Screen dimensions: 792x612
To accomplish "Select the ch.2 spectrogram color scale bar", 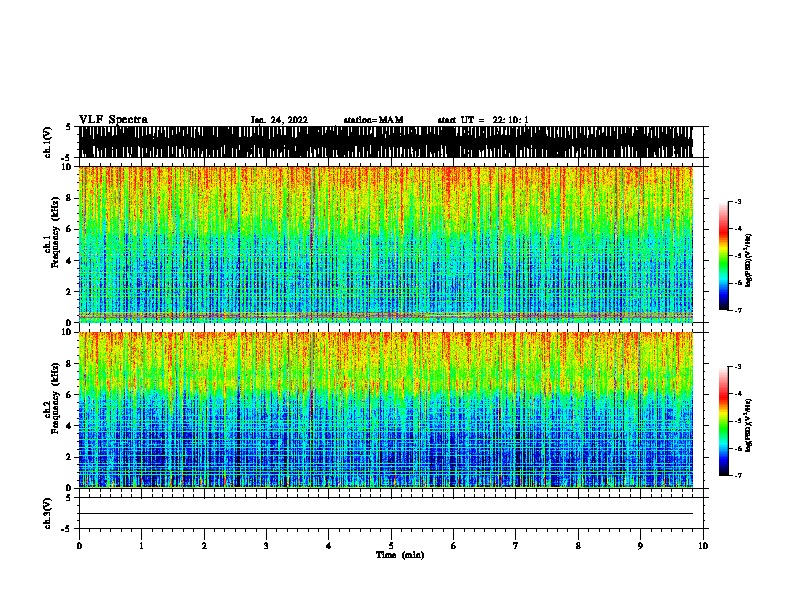I will coord(724,421).
